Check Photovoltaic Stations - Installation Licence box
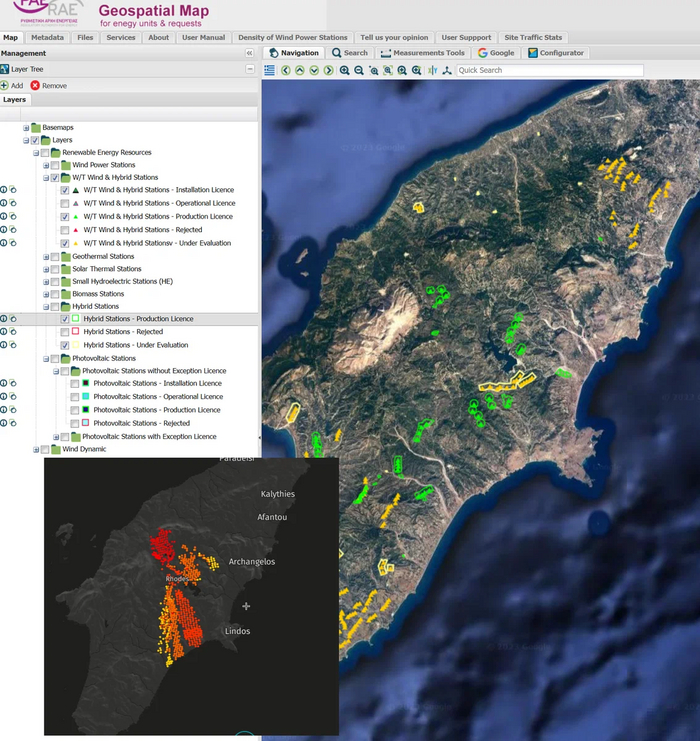Image resolution: width=700 pixels, height=741 pixels. [75, 384]
